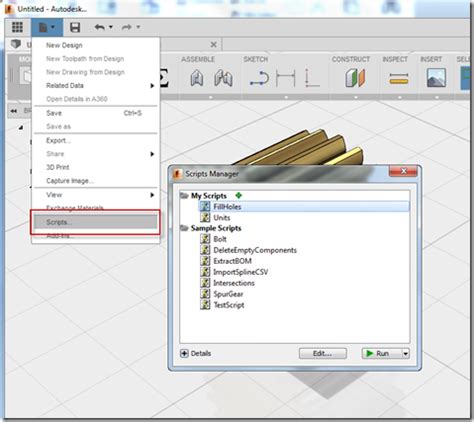Choose Capture Image... menu entry
This screenshot has width=474, height=422.
[x=96, y=181]
